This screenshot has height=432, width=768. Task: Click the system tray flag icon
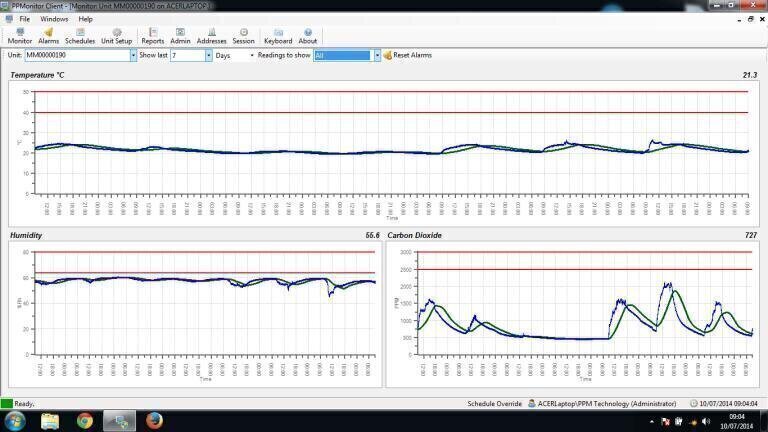click(x=665, y=421)
